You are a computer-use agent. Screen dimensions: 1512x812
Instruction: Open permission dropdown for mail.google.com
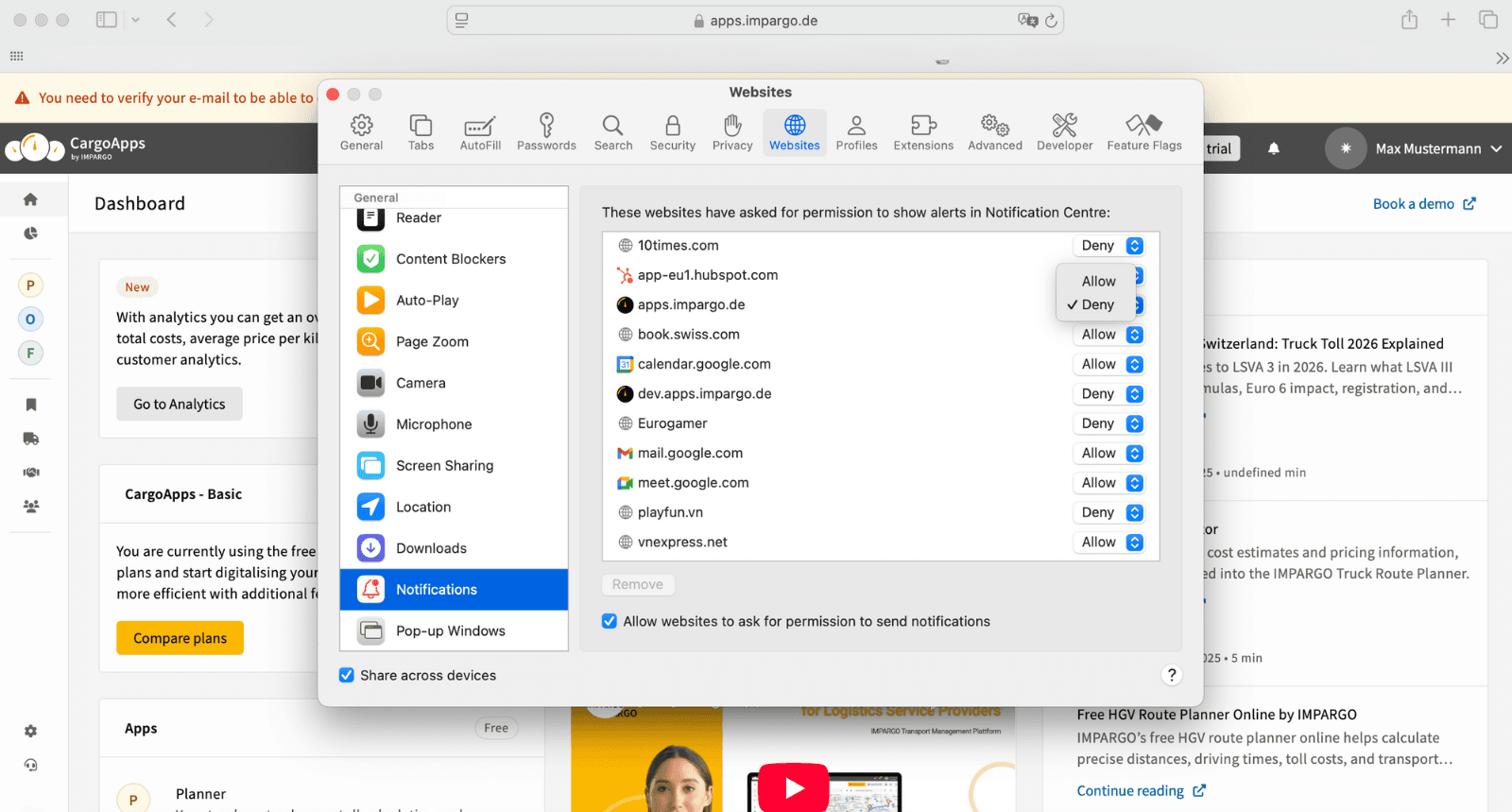point(1109,454)
